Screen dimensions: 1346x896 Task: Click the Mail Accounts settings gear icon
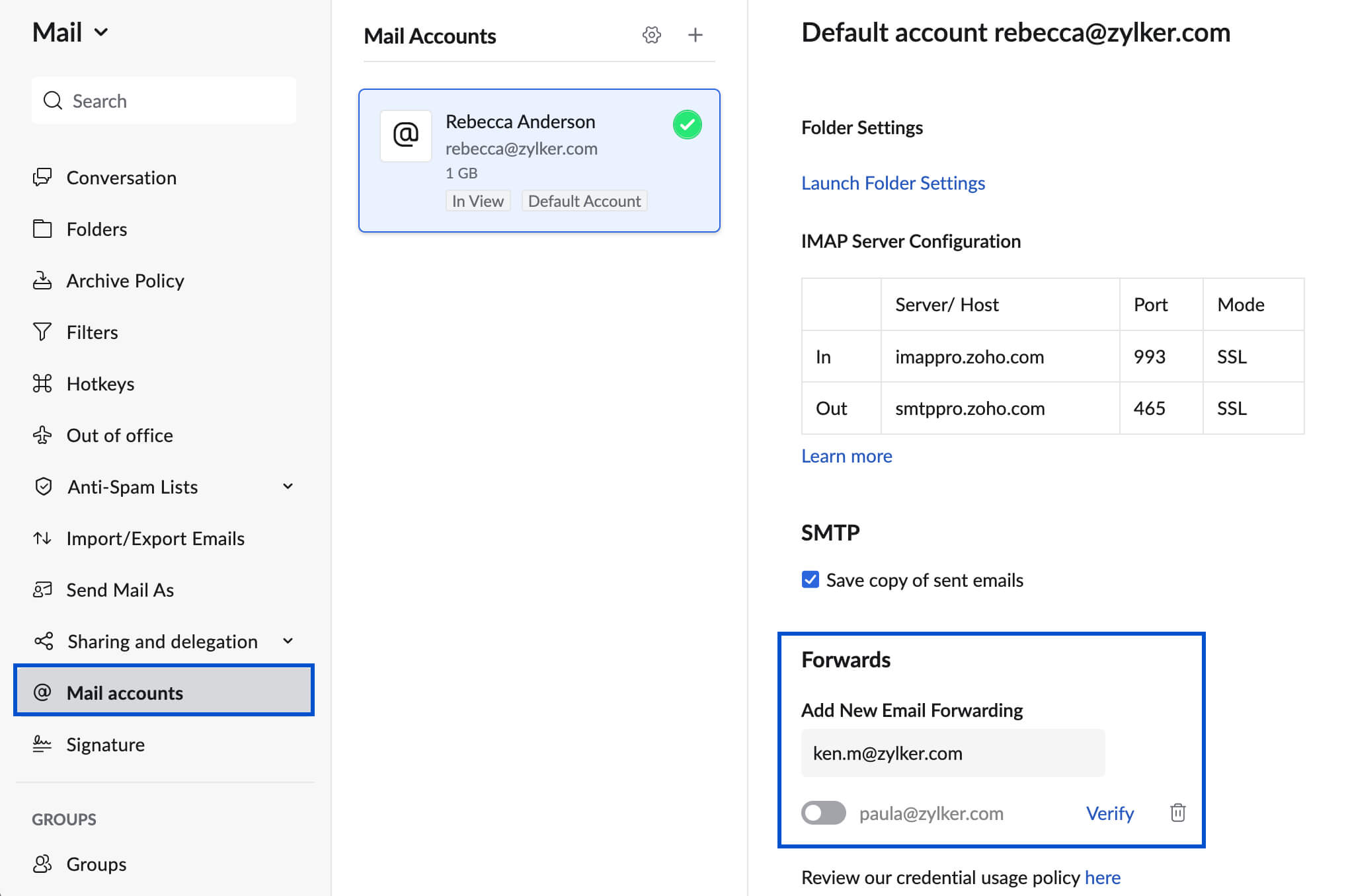pos(651,35)
